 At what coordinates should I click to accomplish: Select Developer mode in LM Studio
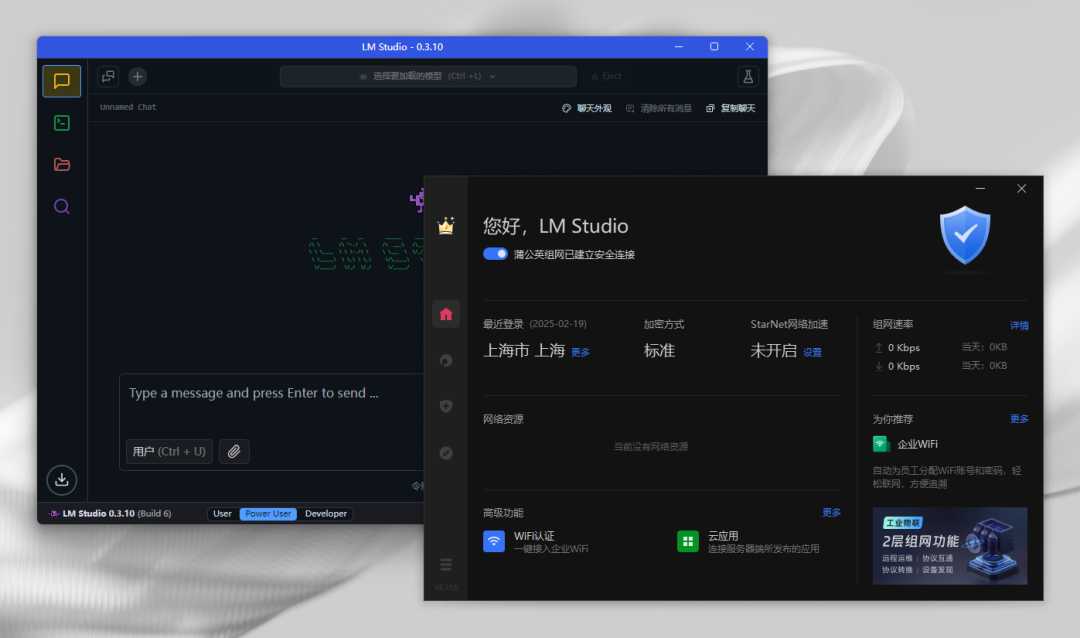tap(326, 514)
